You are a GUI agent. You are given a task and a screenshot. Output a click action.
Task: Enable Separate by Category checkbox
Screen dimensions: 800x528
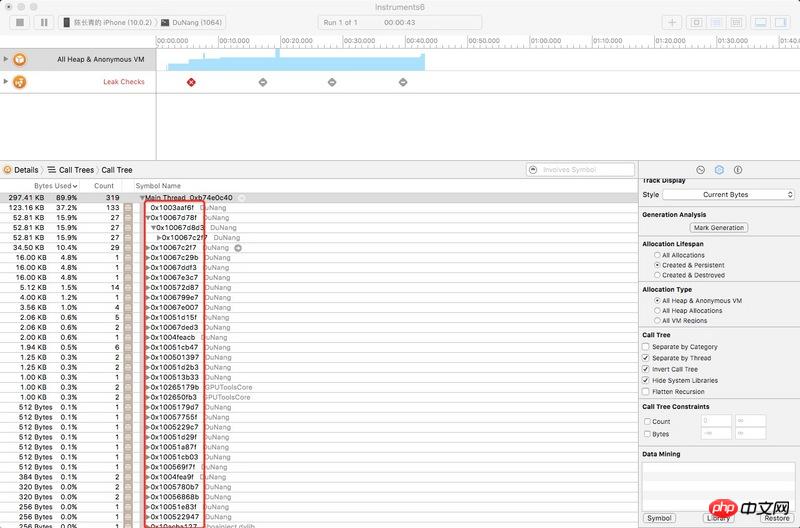(x=646, y=347)
